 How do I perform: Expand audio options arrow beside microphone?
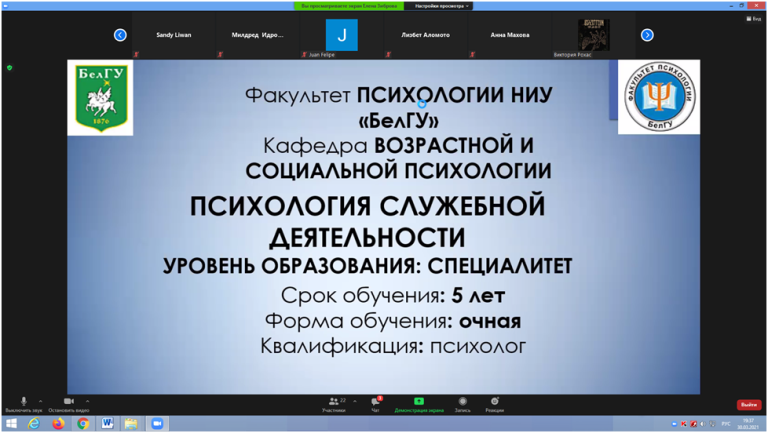[x=42, y=399]
